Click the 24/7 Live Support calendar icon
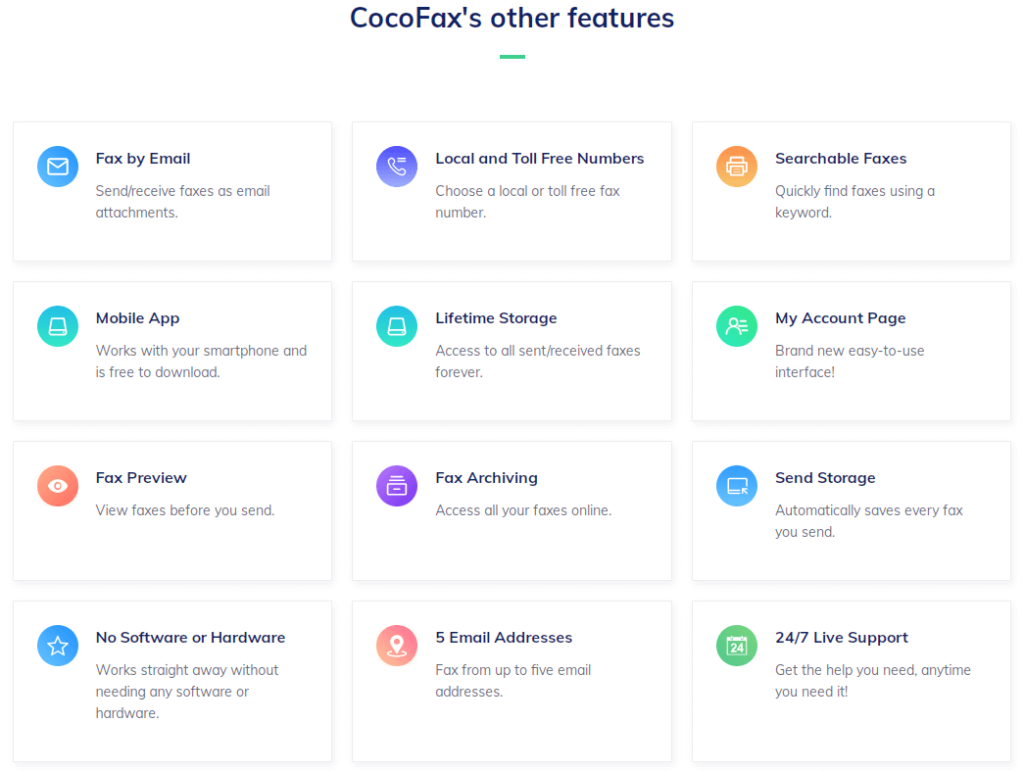 pos(736,645)
